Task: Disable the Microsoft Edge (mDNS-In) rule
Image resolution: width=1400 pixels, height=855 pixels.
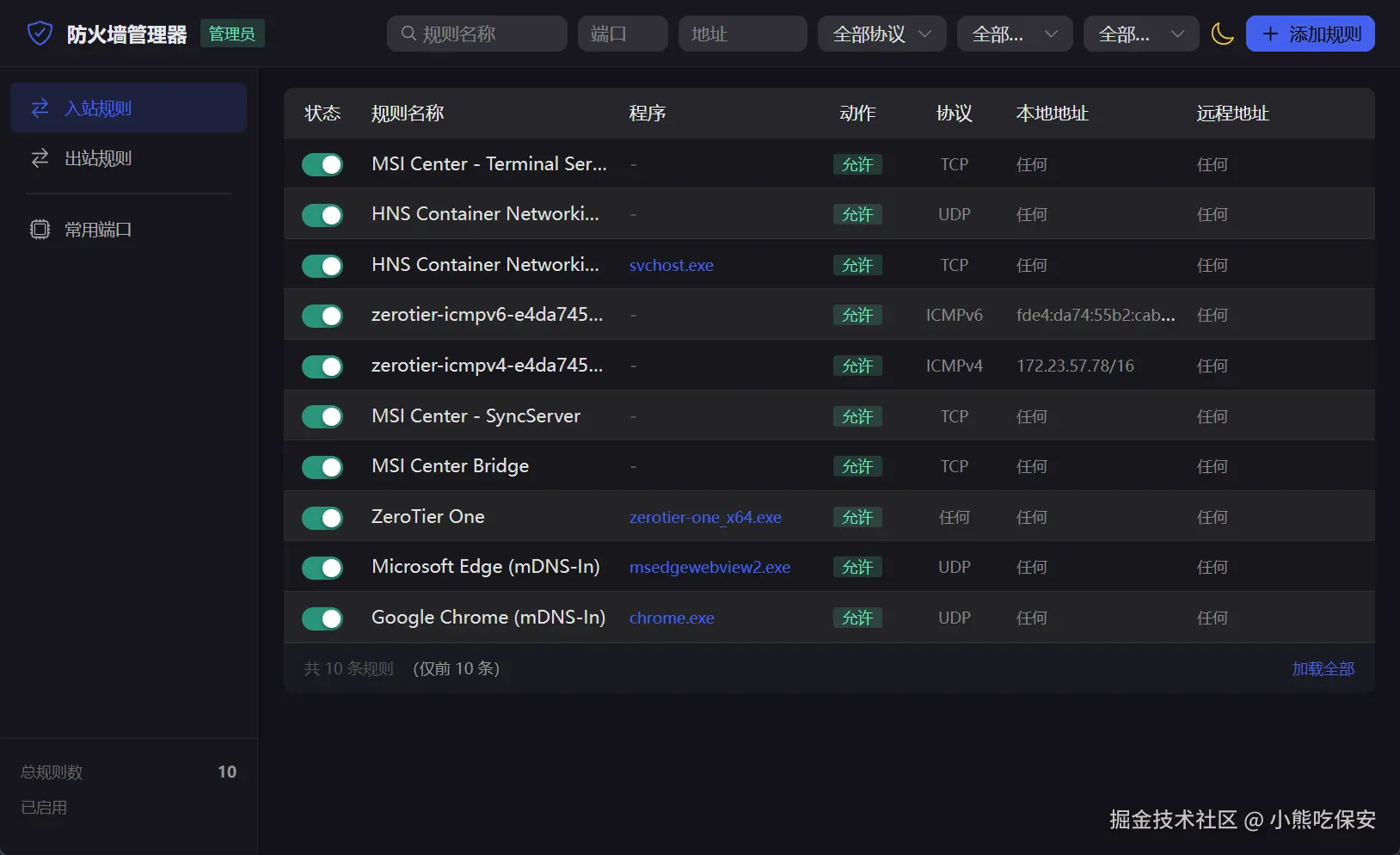Action: pyautogui.click(x=322, y=567)
